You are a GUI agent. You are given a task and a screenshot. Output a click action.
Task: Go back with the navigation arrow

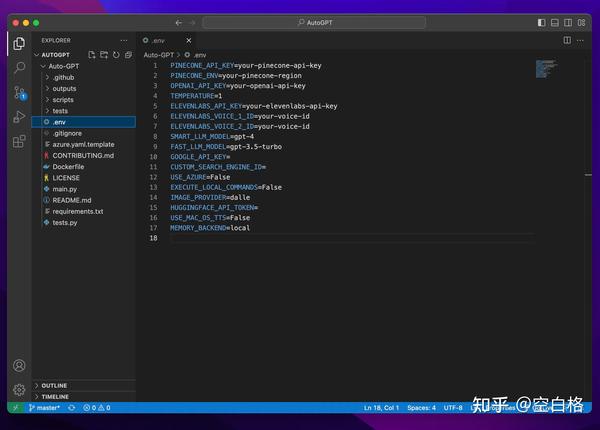click(179, 23)
